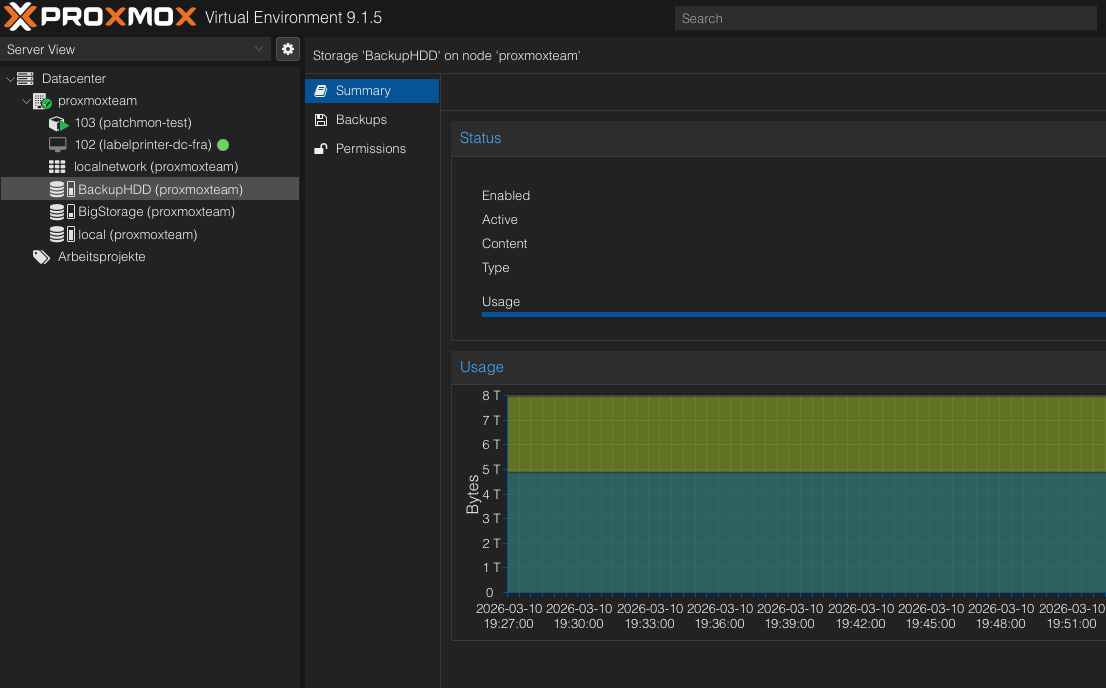Switch to the Backups tab
Screen dimensions: 1106x688
361,119
